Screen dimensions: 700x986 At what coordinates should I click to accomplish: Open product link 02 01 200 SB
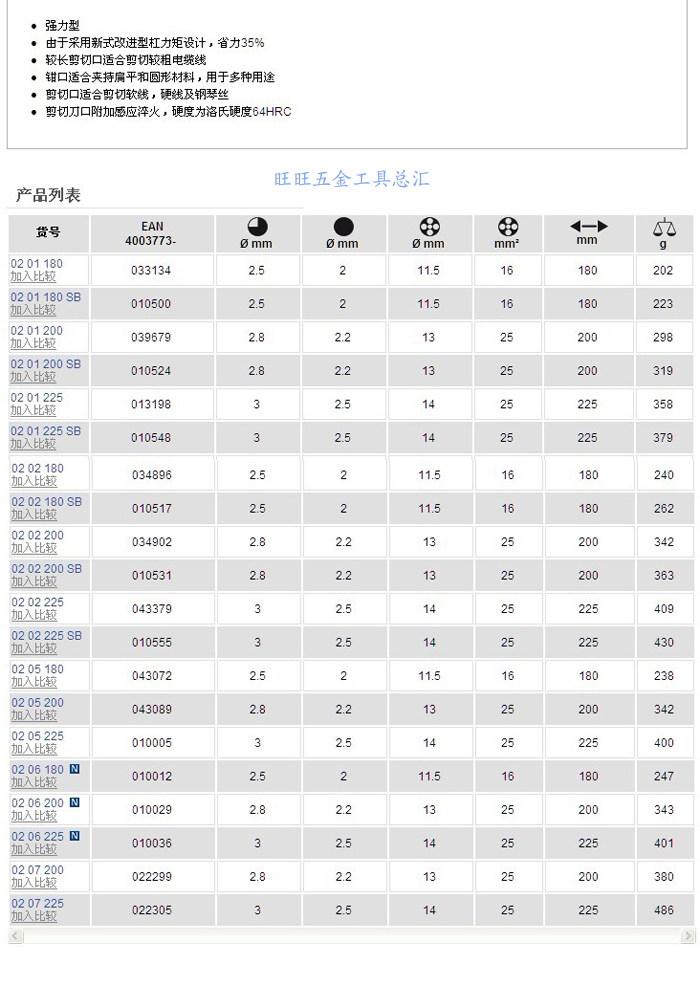45,363
